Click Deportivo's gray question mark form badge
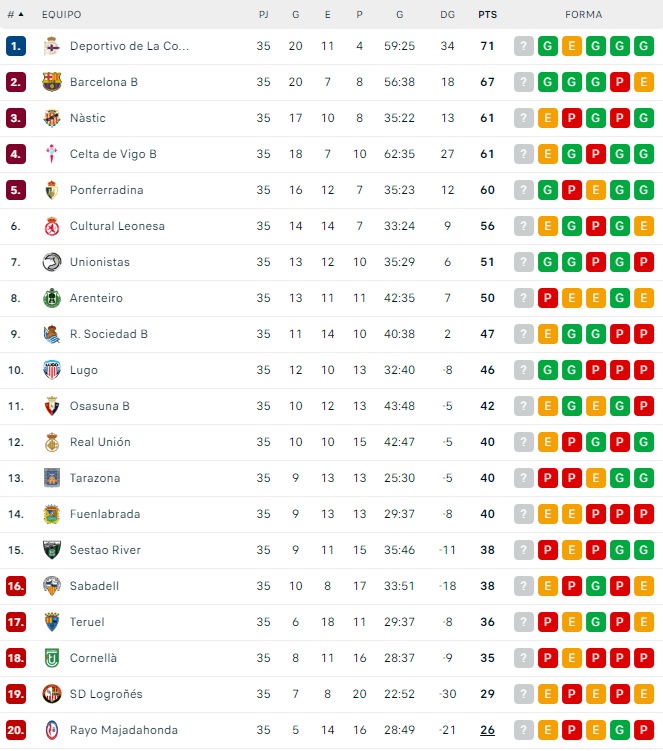This screenshot has height=751, width=663. coord(524,46)
